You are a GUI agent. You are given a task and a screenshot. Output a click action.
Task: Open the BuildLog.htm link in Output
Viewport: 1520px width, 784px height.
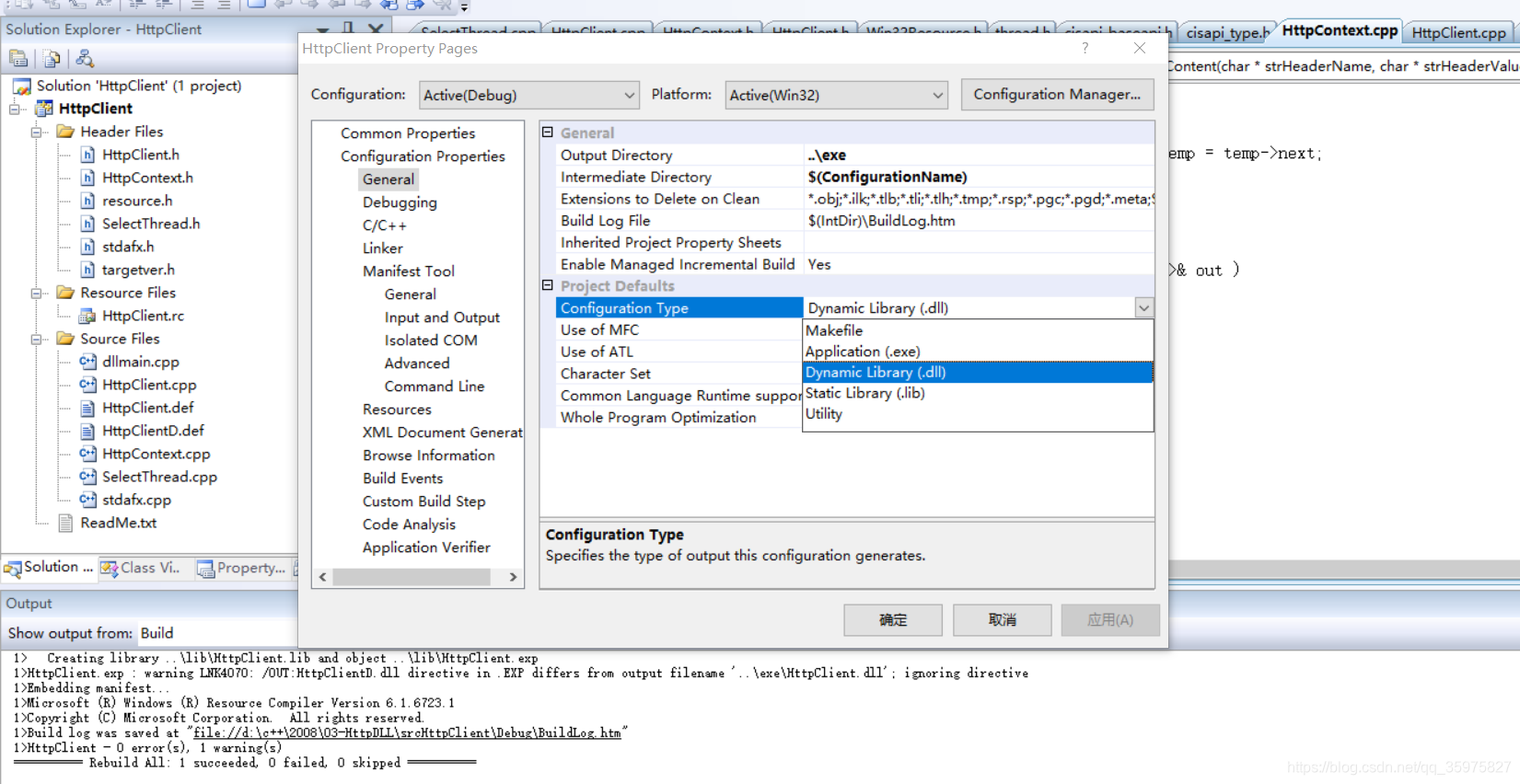[407, 733]
